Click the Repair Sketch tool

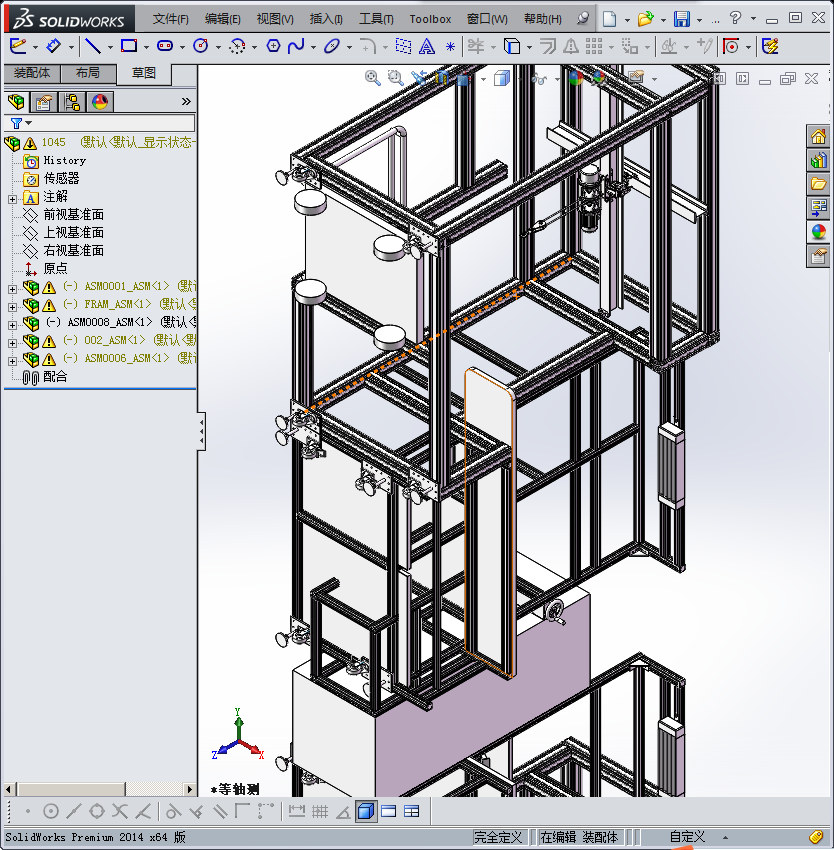[704, 46]
